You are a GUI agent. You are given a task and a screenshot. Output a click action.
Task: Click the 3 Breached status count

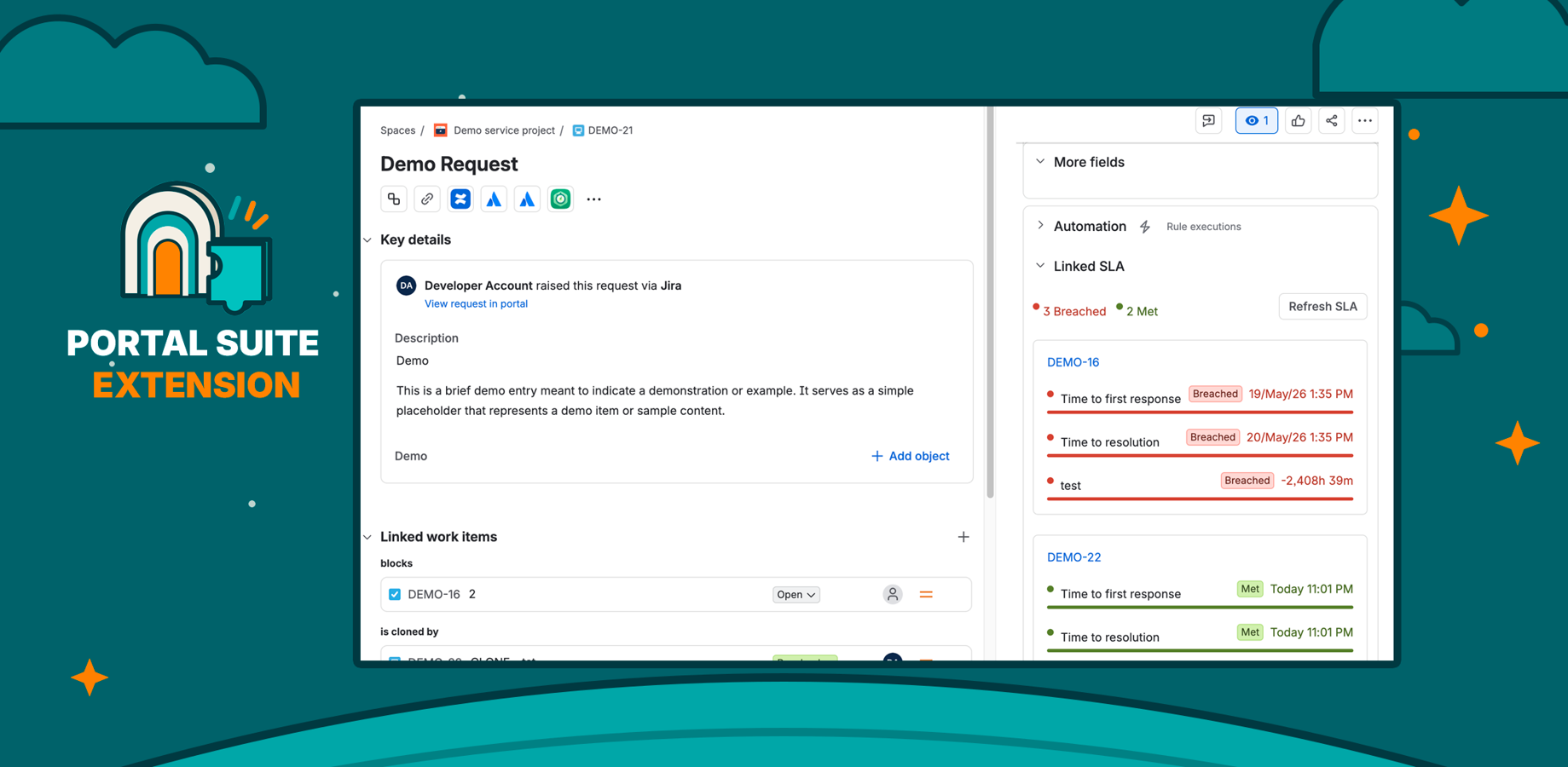pyautogui.click(x=1069, y=311)
